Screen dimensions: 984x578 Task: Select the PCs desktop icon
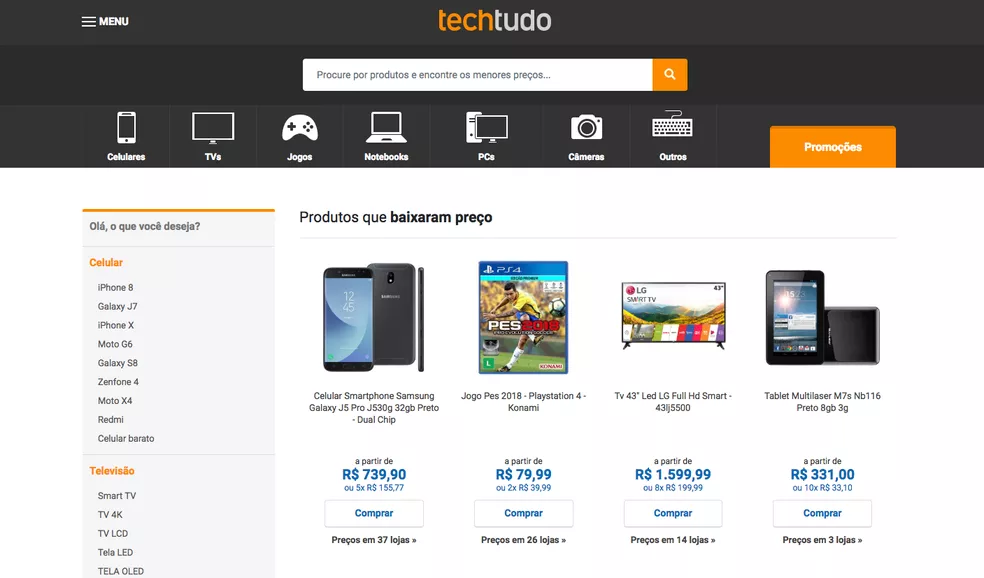coord(486,128)
